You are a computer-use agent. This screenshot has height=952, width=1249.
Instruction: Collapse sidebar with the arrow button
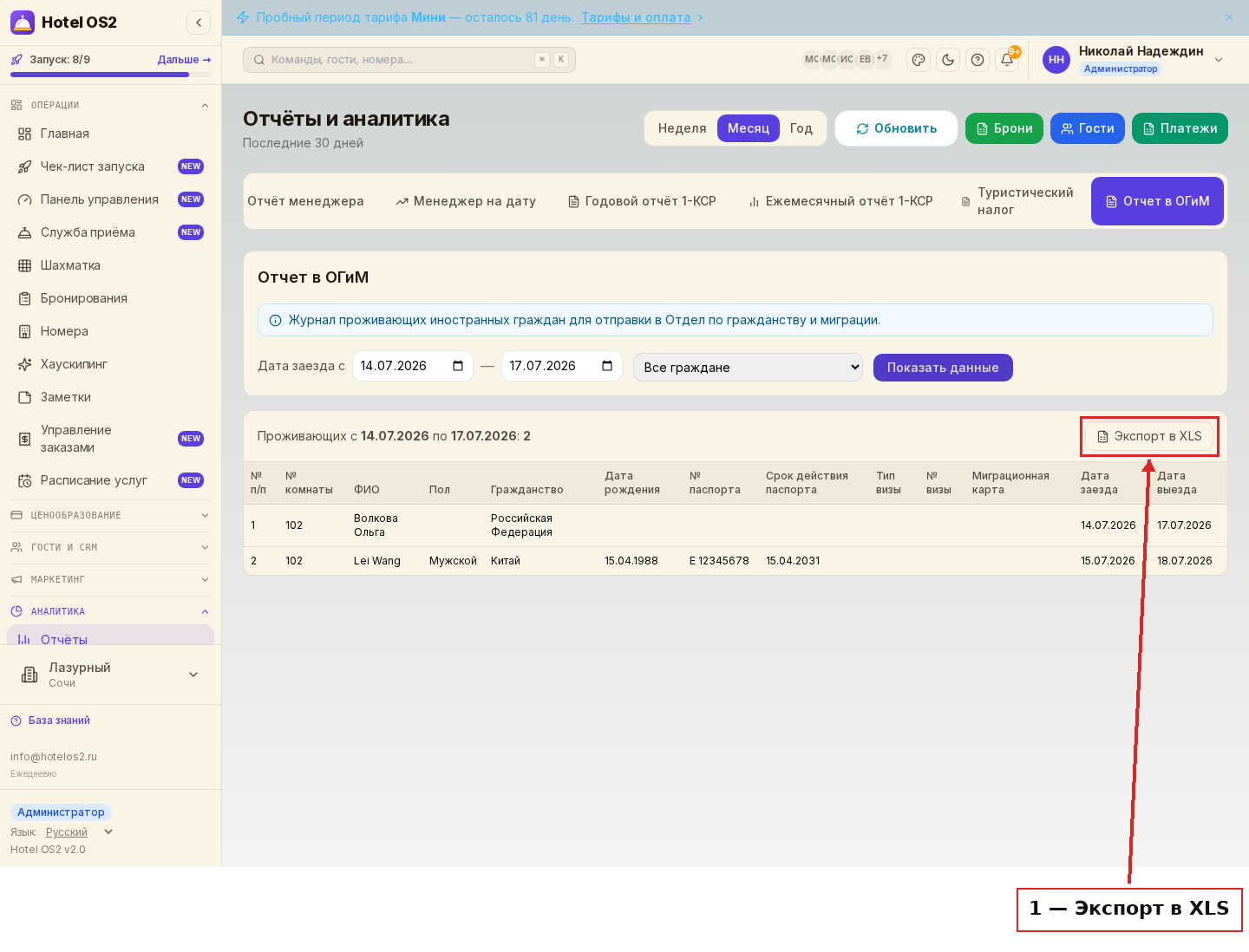[199, 23]
